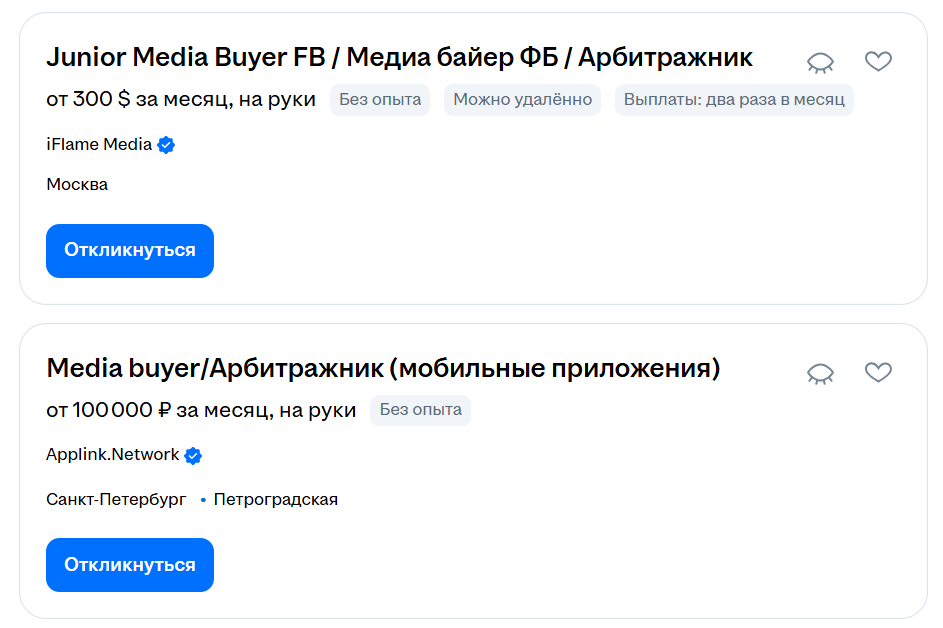Click verified badge next to iFlame Media
The image size is (943, 628).
(x=167, y=145)
